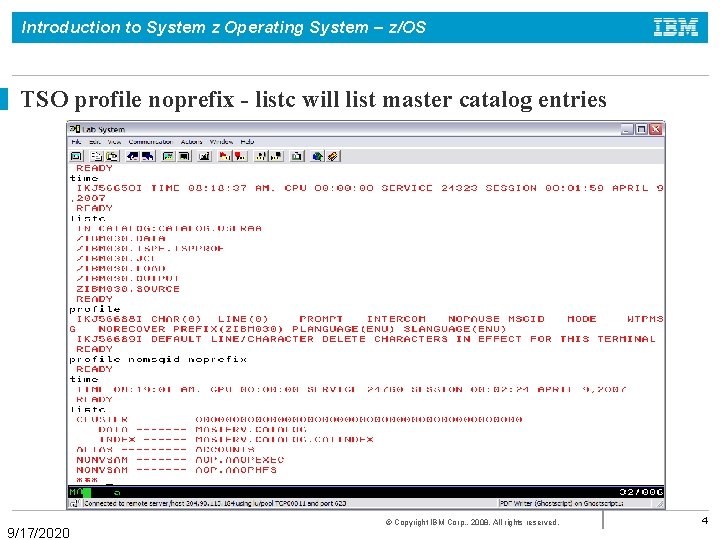The image size is (720, 540).
Task: Open the File menu
Action: 76,142
